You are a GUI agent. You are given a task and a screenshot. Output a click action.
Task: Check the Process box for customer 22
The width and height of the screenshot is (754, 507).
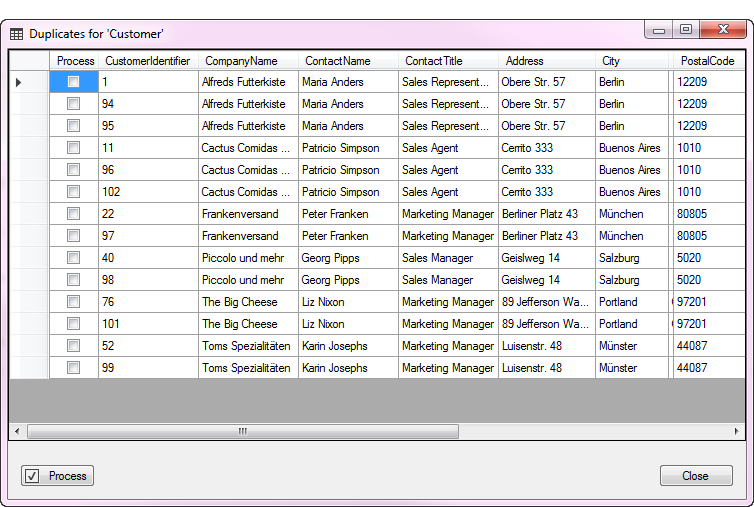74,214
